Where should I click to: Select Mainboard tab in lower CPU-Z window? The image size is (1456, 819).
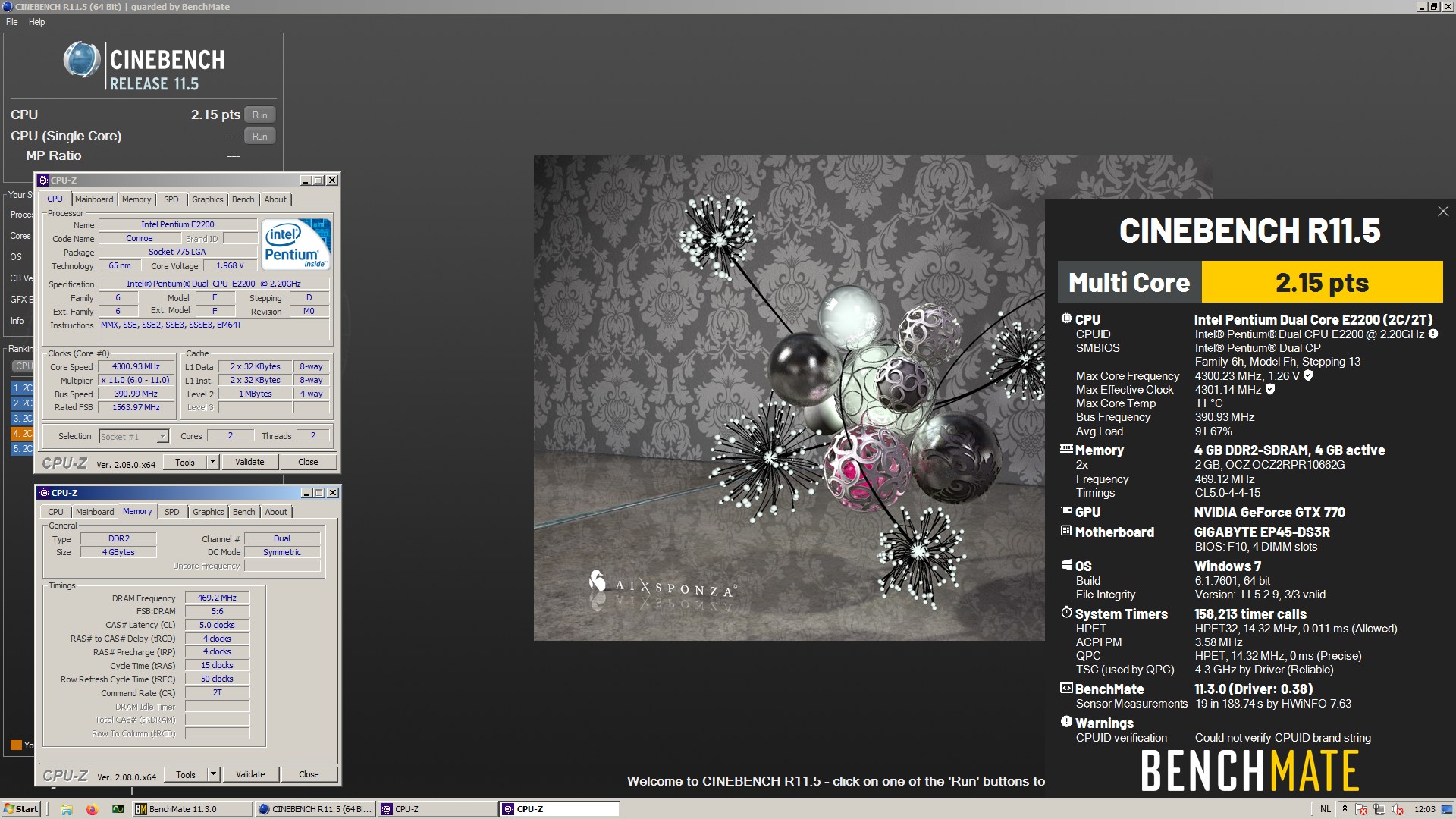[95, 512]
